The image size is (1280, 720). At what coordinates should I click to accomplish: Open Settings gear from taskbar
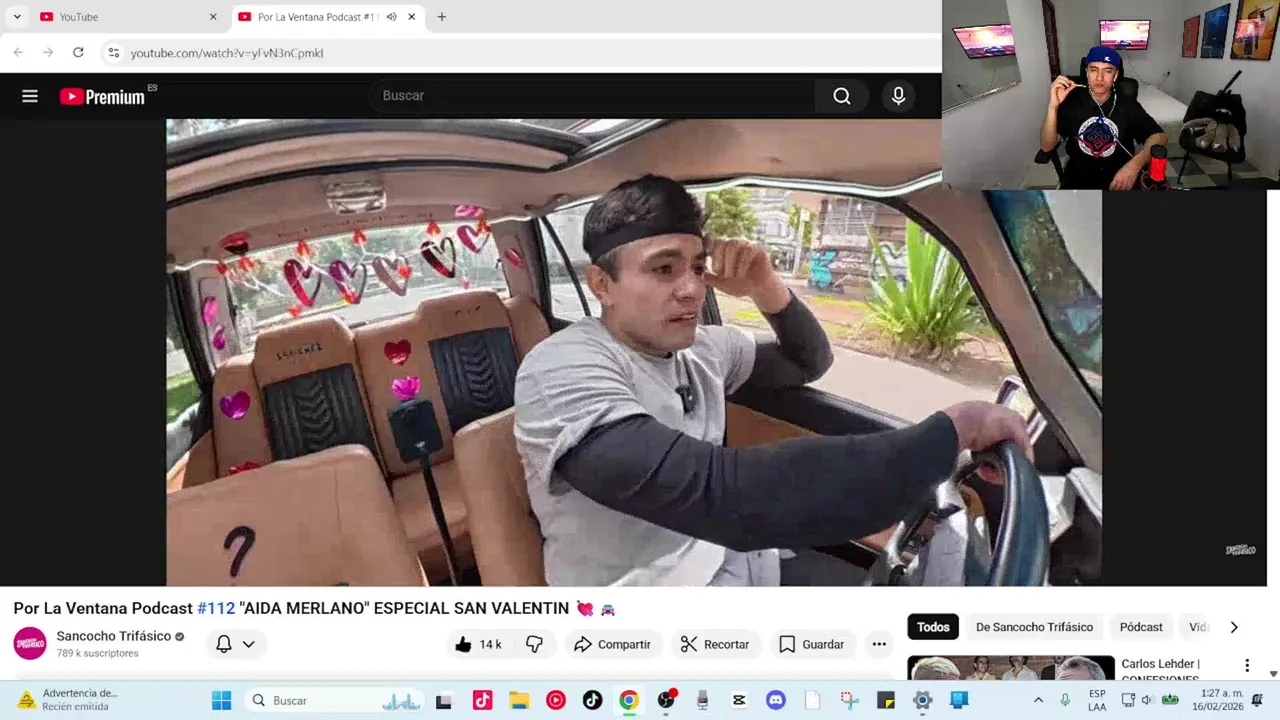tap(923, 701)
